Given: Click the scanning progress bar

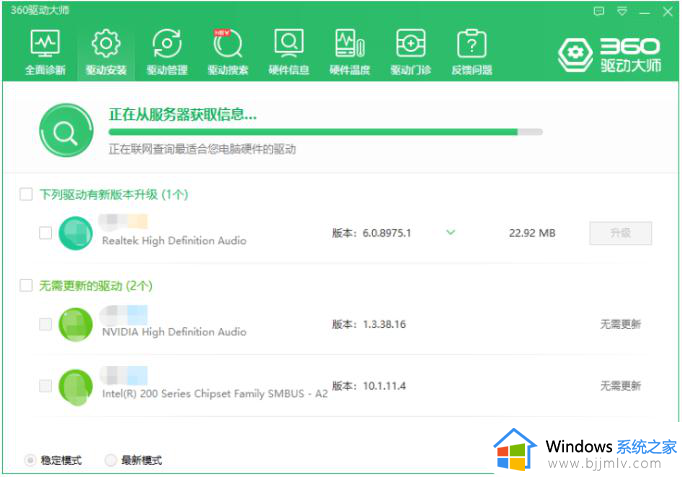Looking at the screenshot, I should pyautogui.click(x=325, y=132).
